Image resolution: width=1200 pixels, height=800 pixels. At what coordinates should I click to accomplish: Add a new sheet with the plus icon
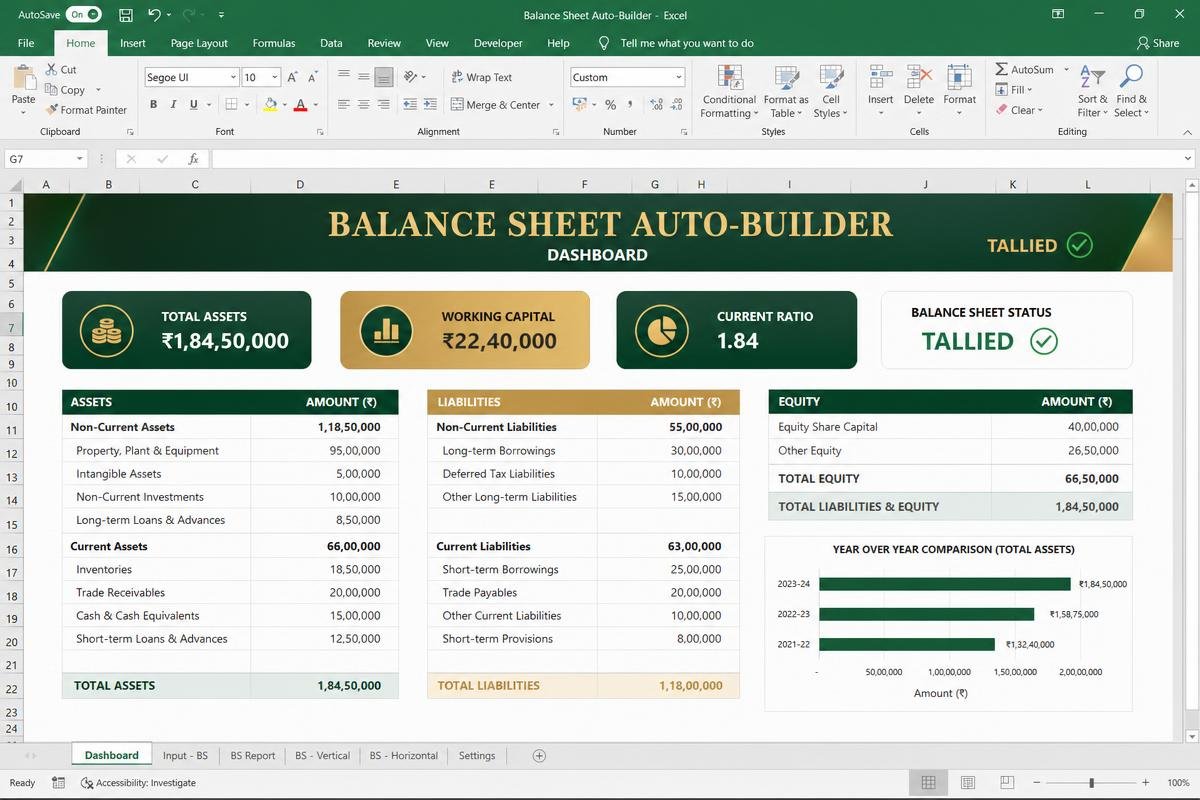coord(539,756)
